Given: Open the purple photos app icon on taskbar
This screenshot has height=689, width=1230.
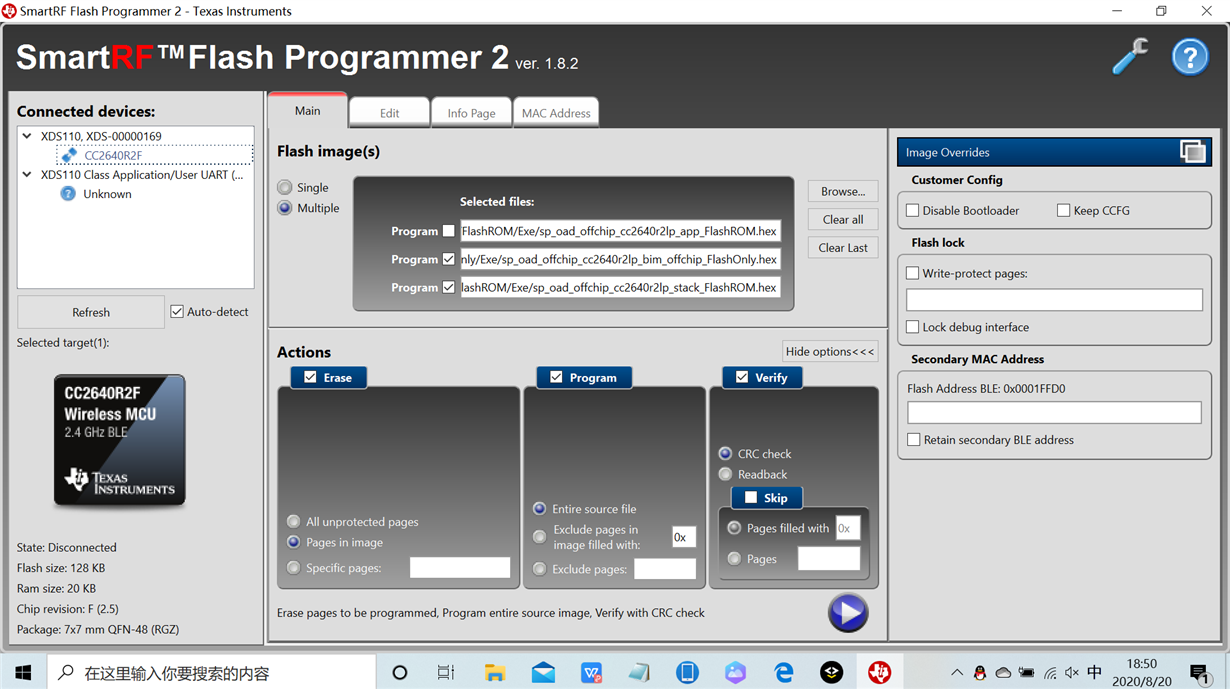Looking at the screenshot, I should coord(735,673).
